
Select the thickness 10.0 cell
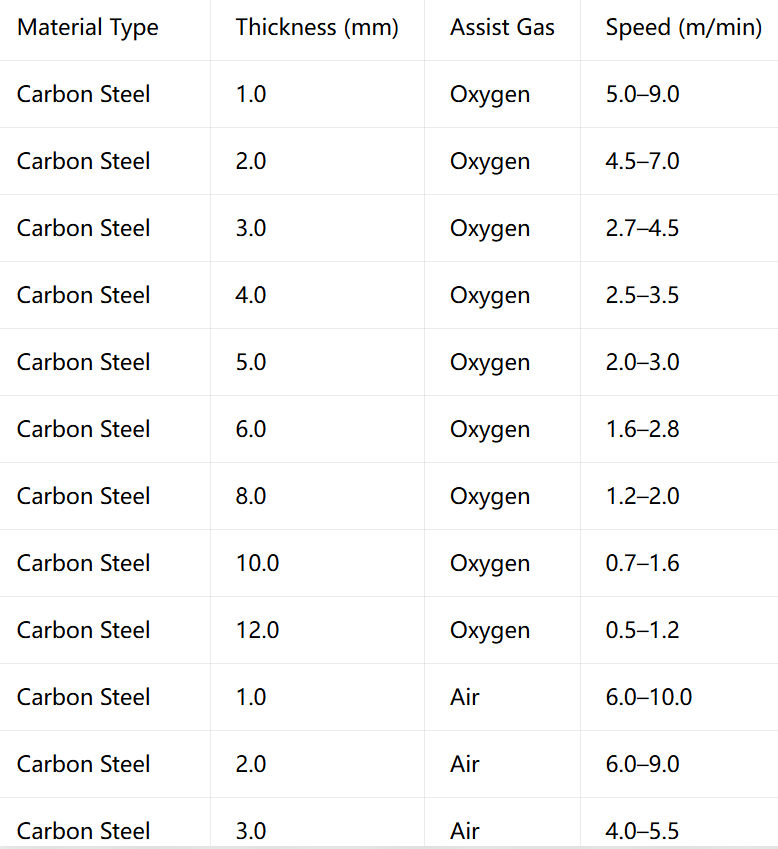click(257, 563)
